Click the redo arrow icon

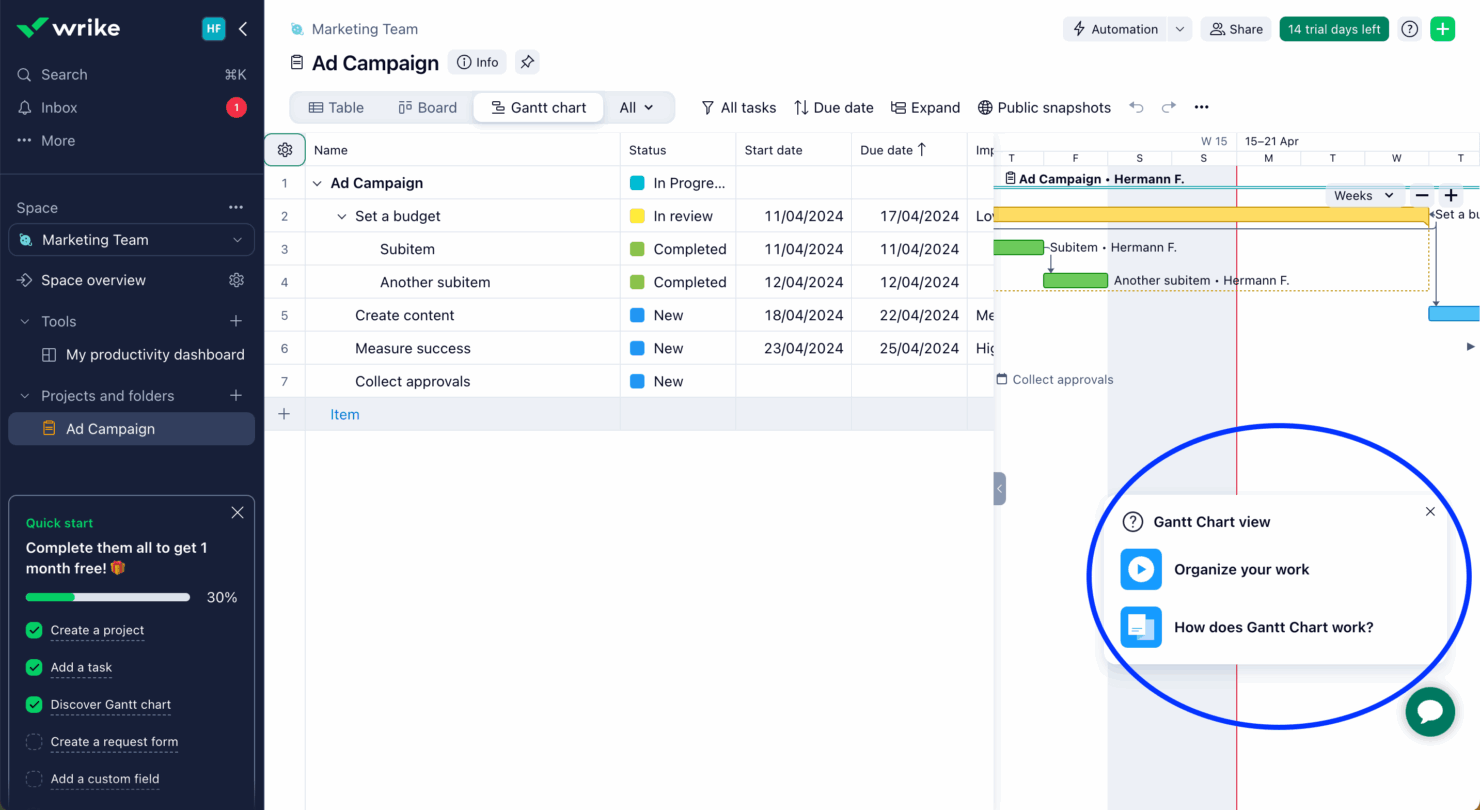[x=1168, y=107]
